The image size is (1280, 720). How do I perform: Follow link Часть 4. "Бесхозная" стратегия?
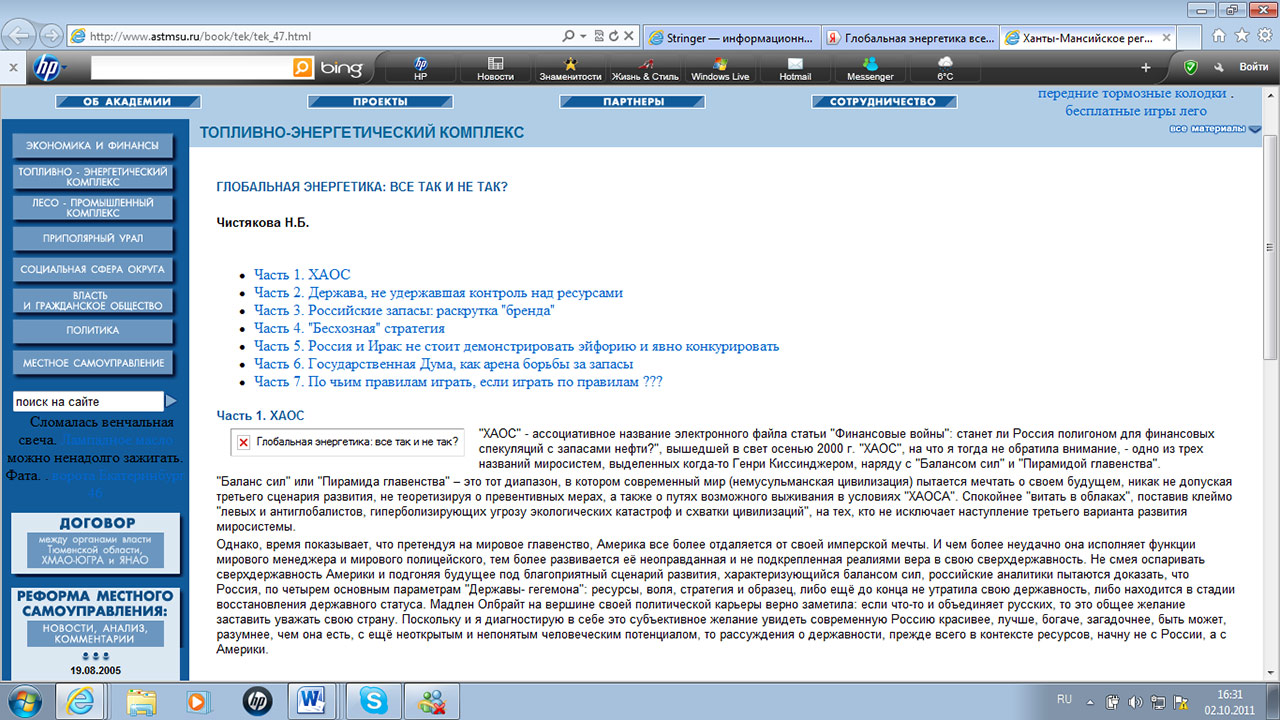point(349,328)
